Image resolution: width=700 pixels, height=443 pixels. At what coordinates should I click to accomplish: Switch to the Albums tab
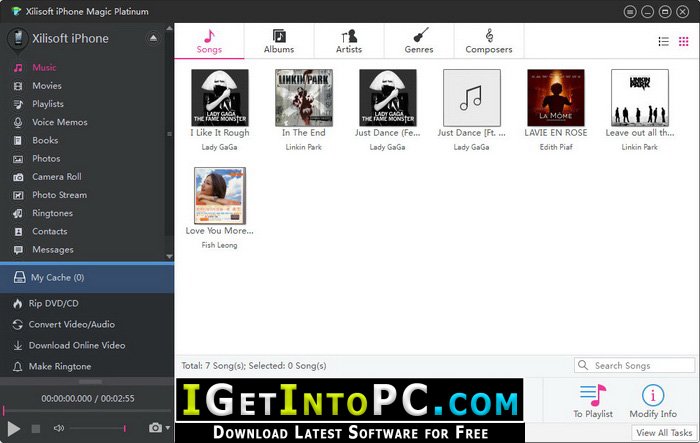(279, 41)
